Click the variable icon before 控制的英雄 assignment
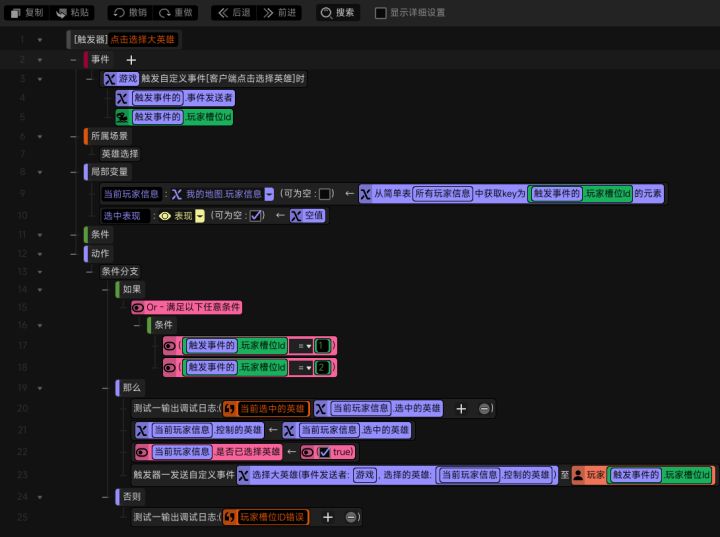The width and height of the screenshot is (720, 537). [x=142, y=430]
